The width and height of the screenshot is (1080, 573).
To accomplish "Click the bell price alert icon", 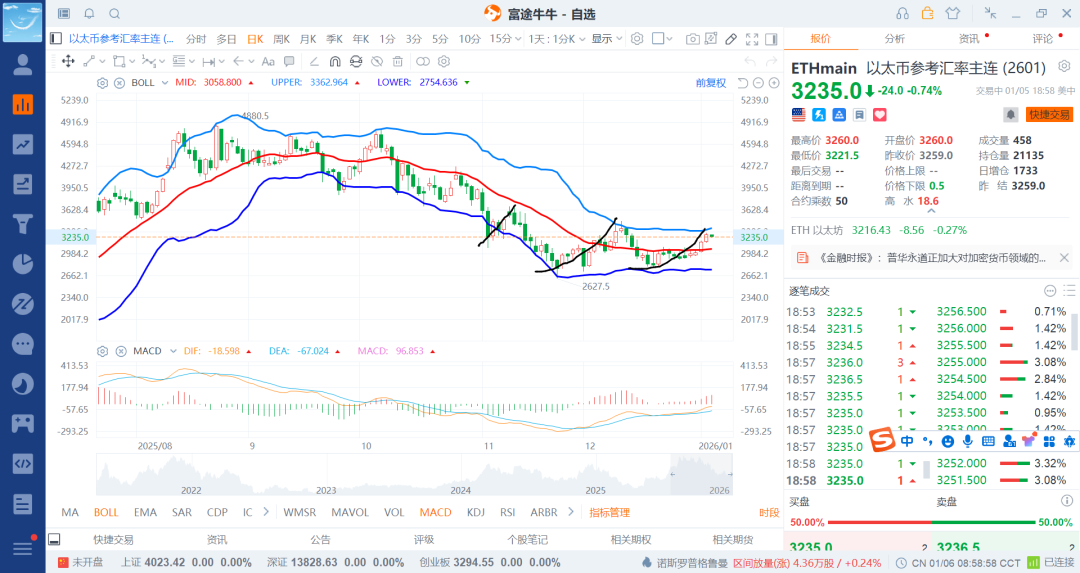I will 1011,115.
